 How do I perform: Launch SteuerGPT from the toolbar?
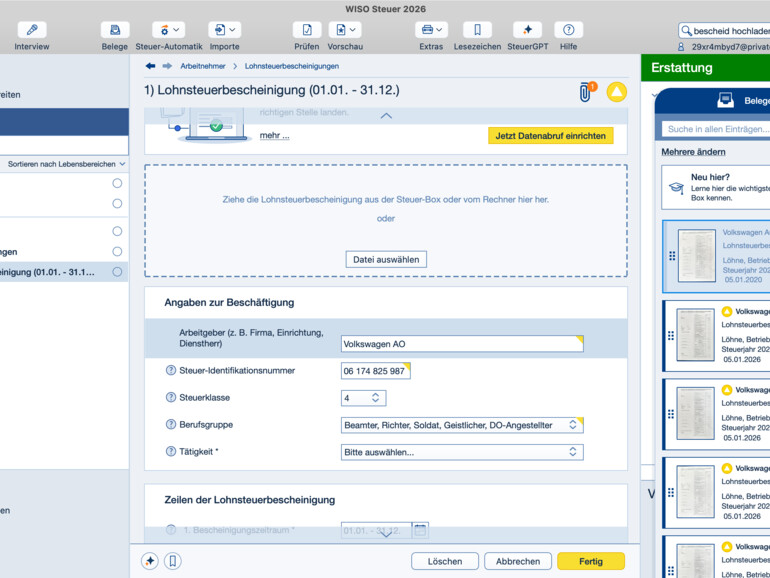(527, 30)
